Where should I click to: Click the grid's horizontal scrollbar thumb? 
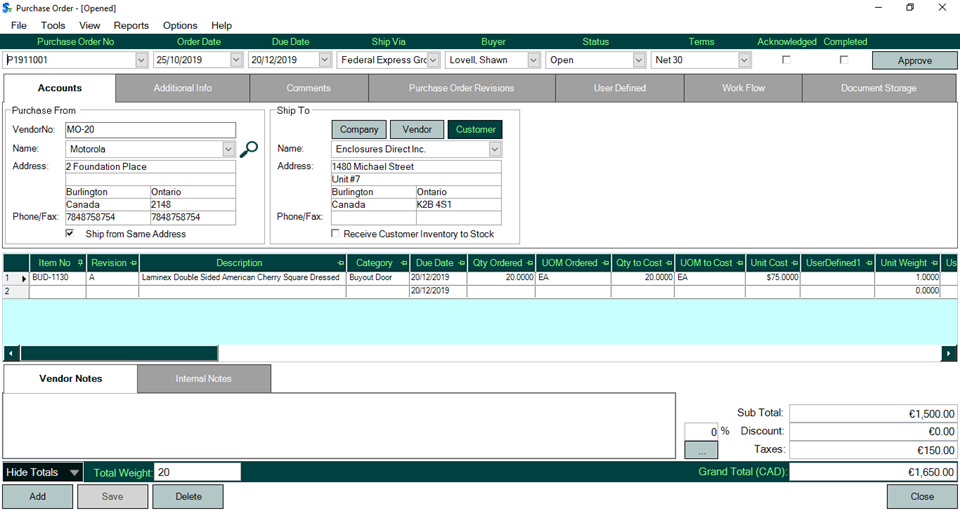pos(118,353)
